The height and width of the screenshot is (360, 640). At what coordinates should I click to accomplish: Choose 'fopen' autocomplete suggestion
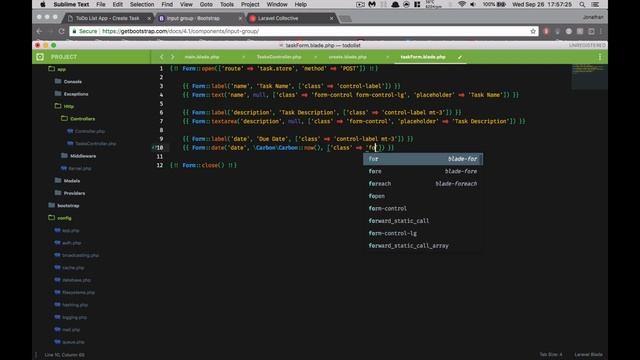(x=423, y=196)
